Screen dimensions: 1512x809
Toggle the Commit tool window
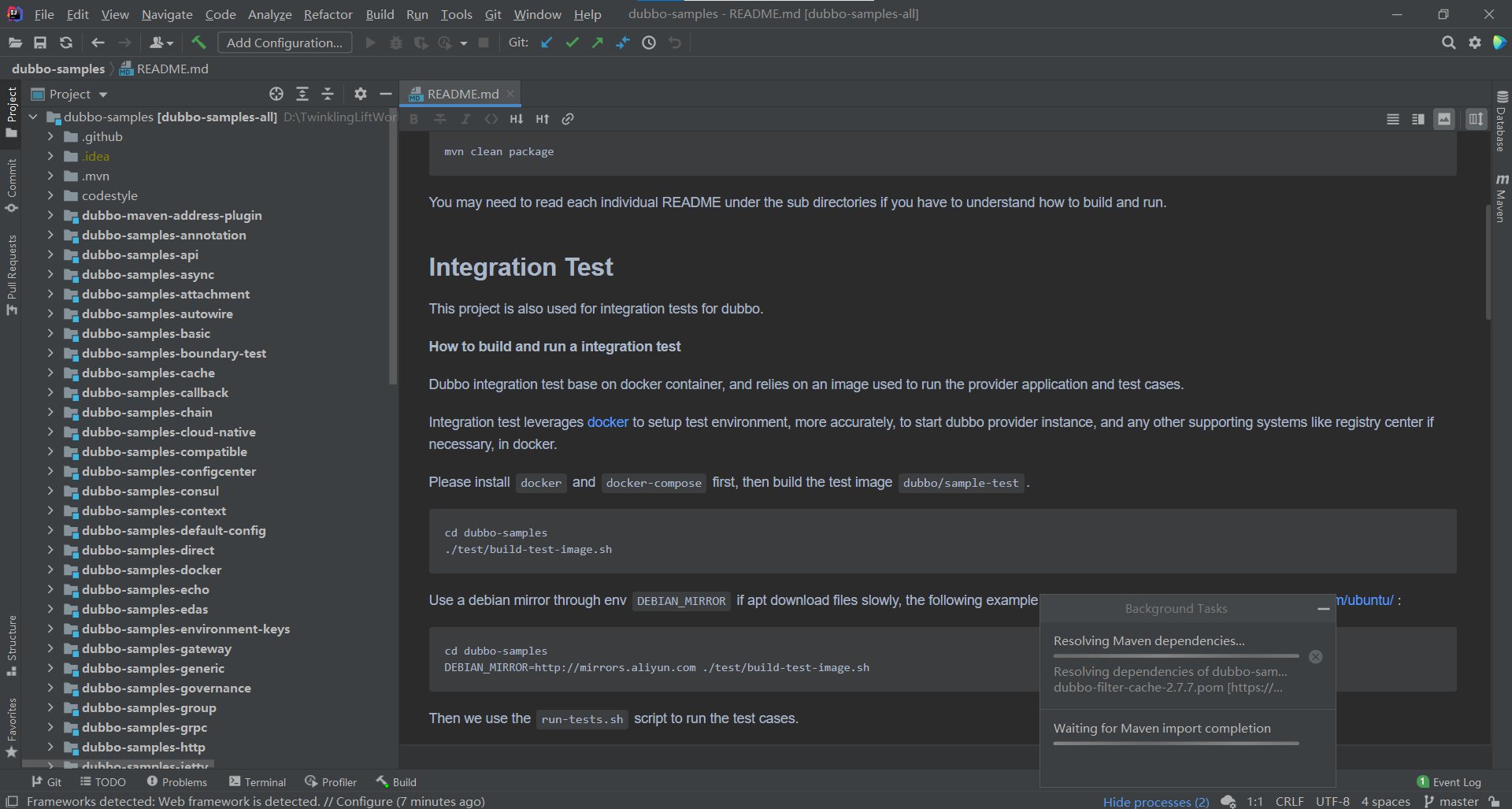click(11, 185)
